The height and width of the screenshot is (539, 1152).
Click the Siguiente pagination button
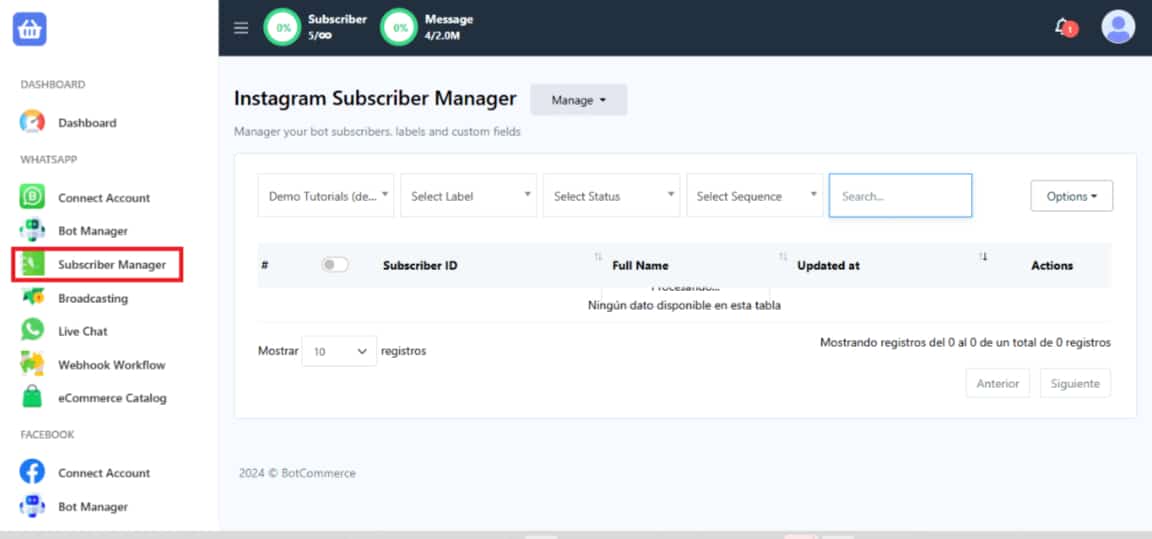[x=1074, y=383]
